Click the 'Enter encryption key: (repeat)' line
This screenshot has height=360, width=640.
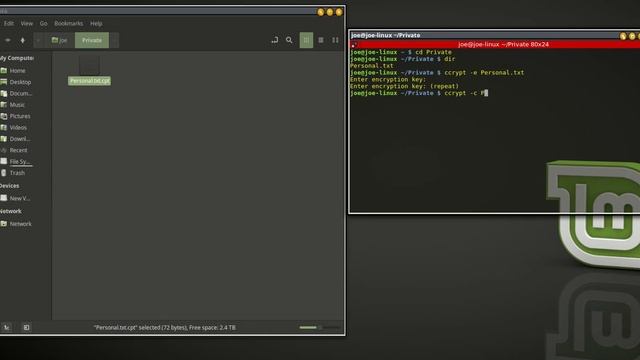coord(404,87)
